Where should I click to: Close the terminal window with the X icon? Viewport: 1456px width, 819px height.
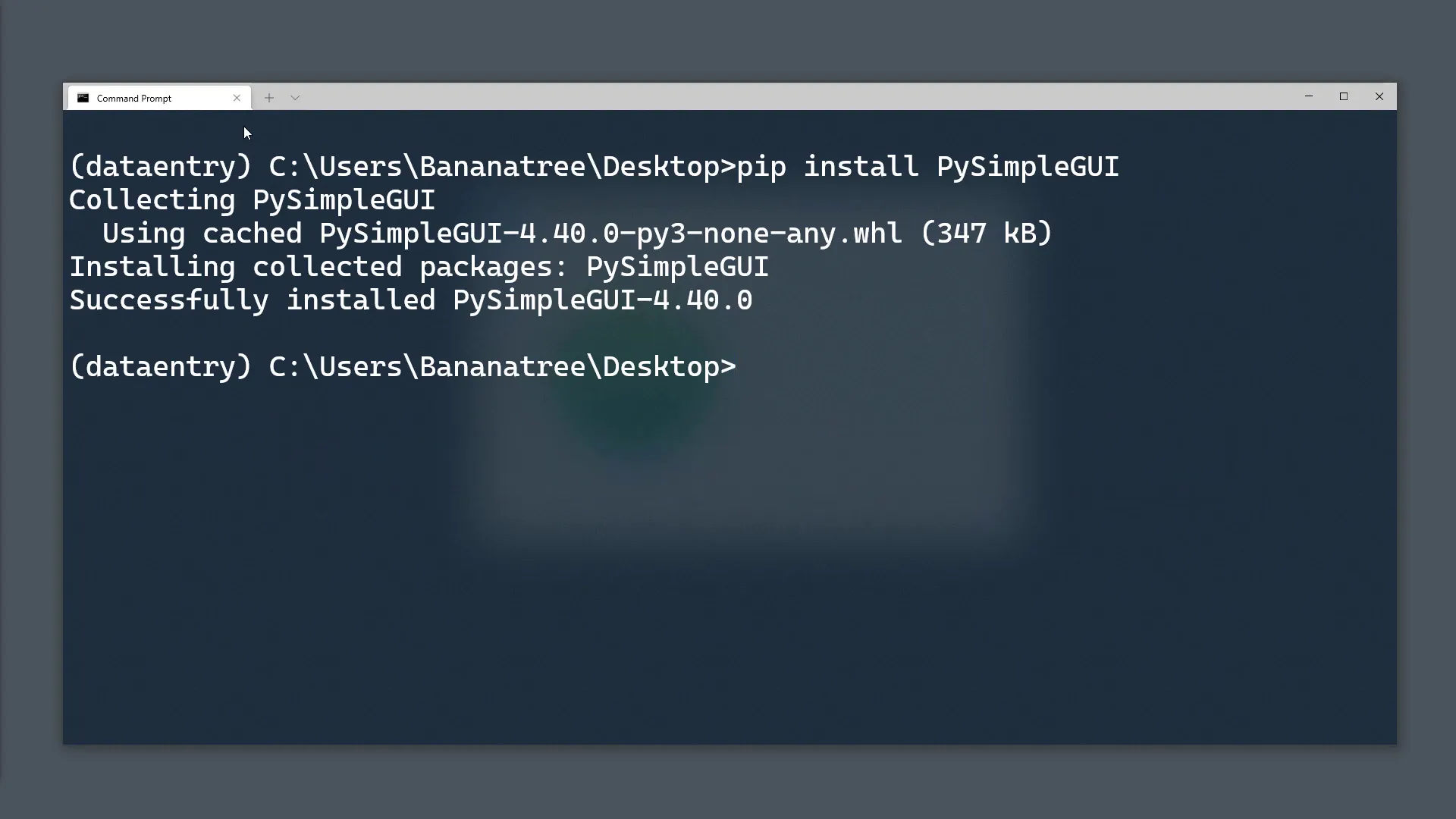[x=1379, y=96]
